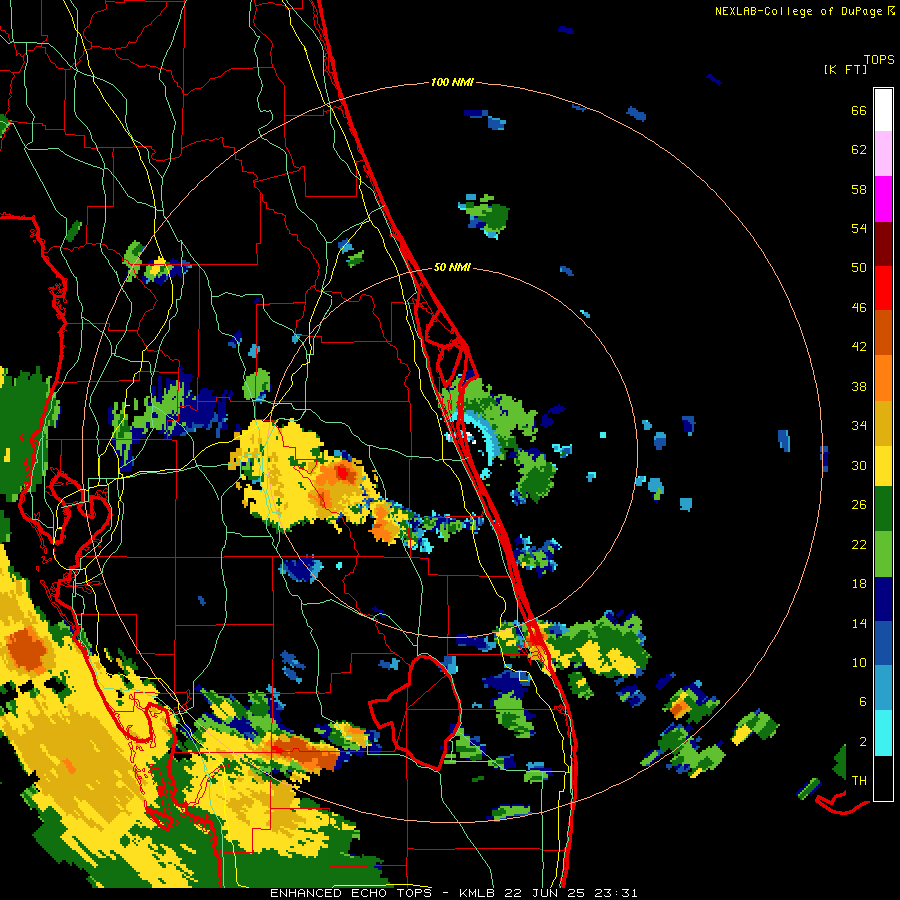Click the '58' legend value
Screen dimensions: 900x900
pyautogui.click(x=859, y=189)
